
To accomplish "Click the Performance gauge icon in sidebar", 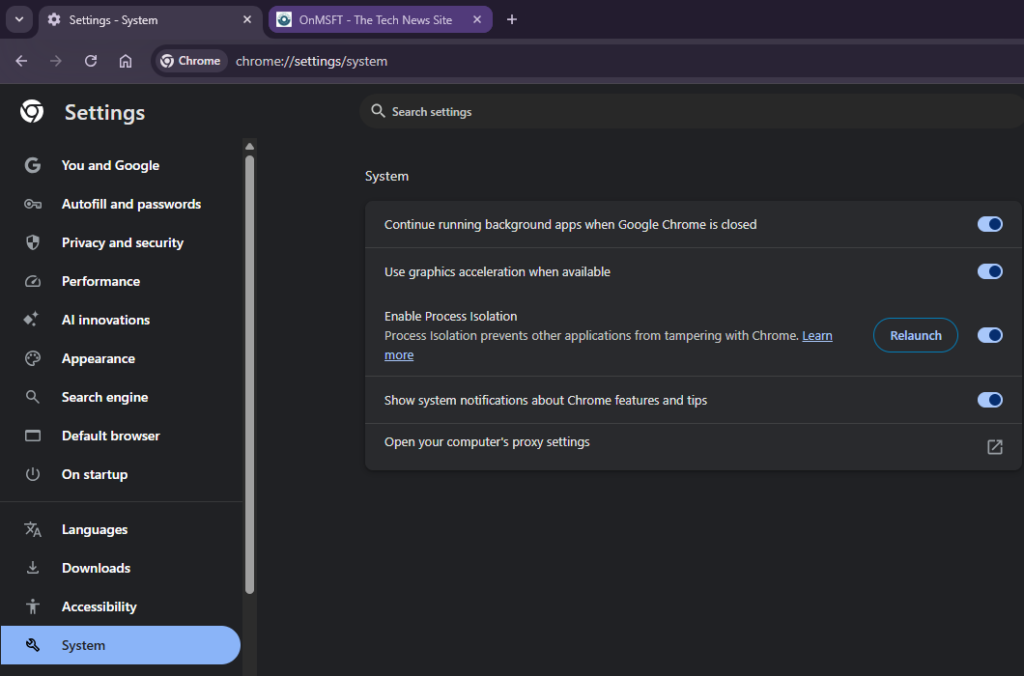I will (32, 282).
